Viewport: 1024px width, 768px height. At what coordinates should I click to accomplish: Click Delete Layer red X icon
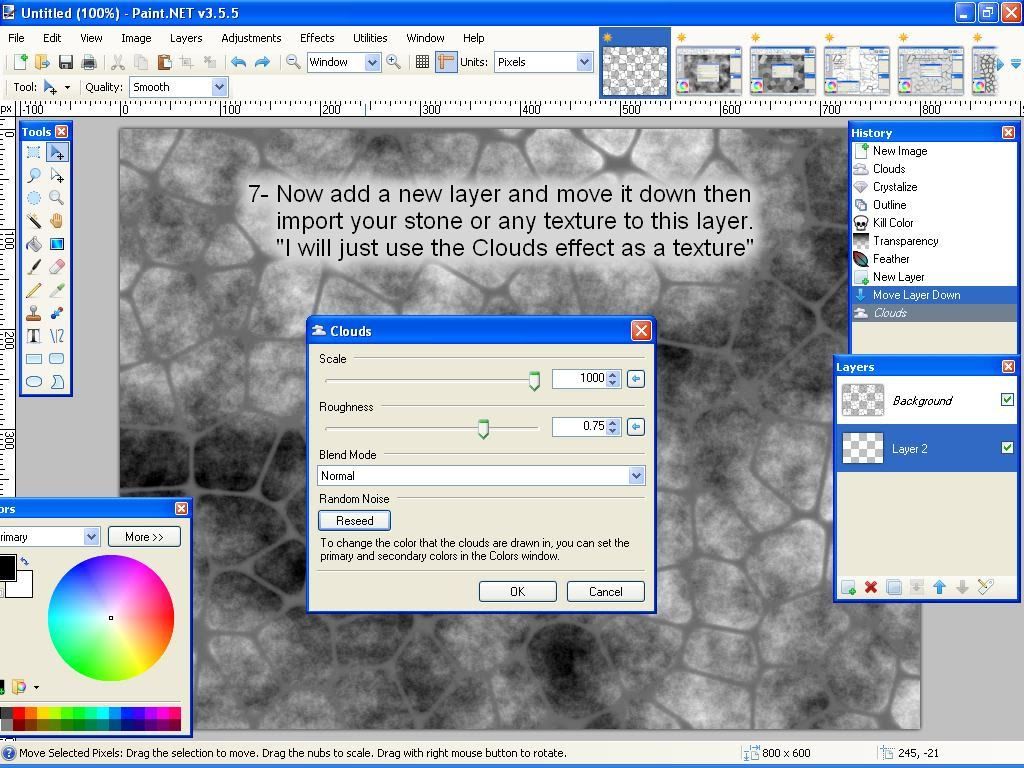point(871,587)
